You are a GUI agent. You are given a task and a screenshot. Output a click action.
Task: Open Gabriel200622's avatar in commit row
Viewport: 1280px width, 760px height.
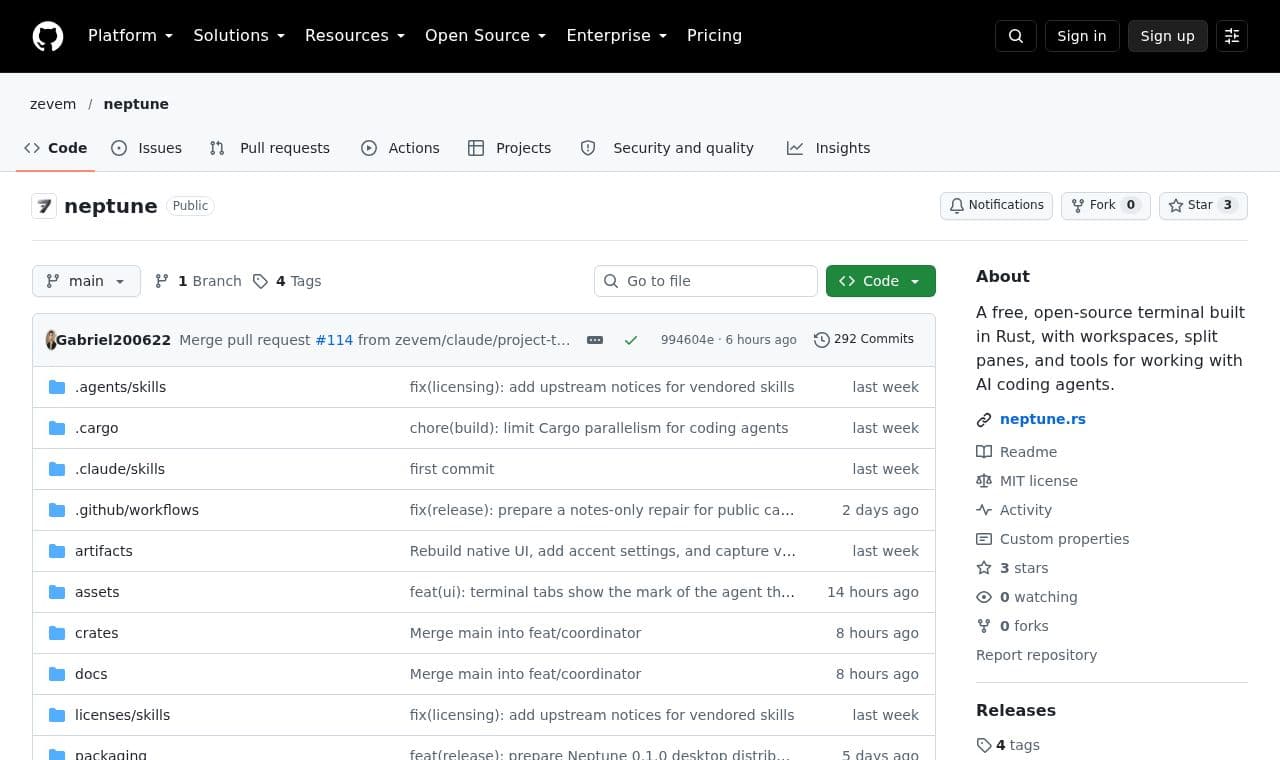pos(51,340)
